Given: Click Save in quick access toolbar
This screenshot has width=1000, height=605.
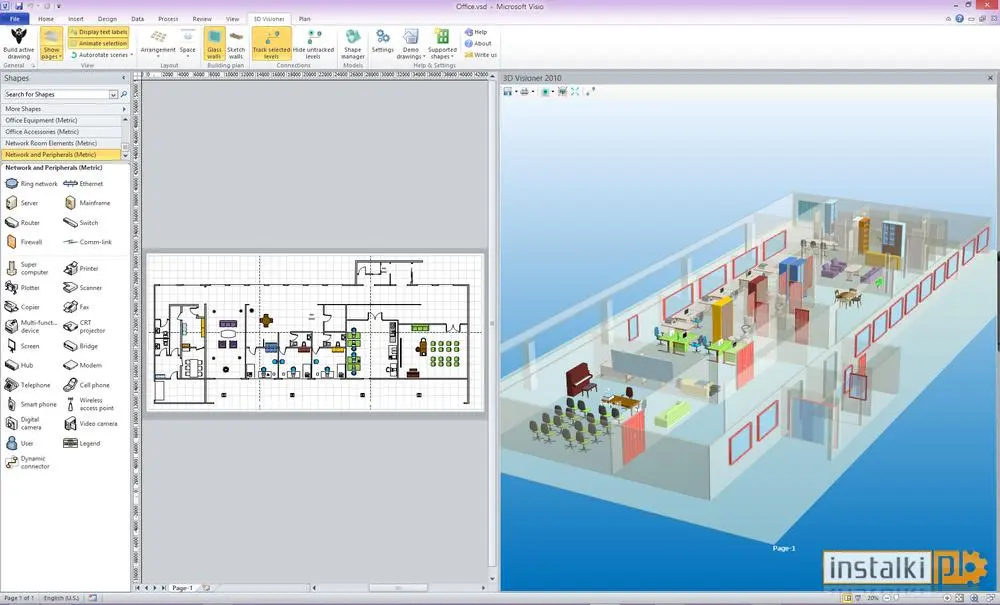Looking at the screenshot, I should 18,6.
